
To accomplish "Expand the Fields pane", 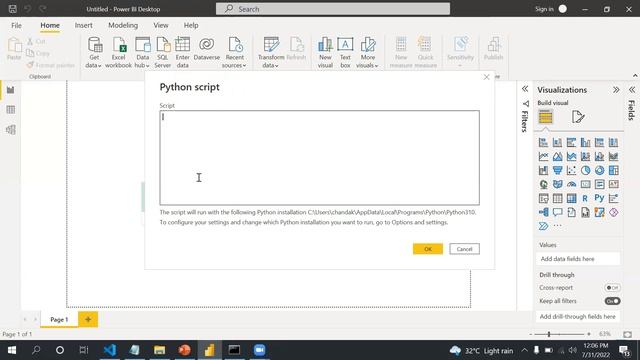I will coord(632,90).
